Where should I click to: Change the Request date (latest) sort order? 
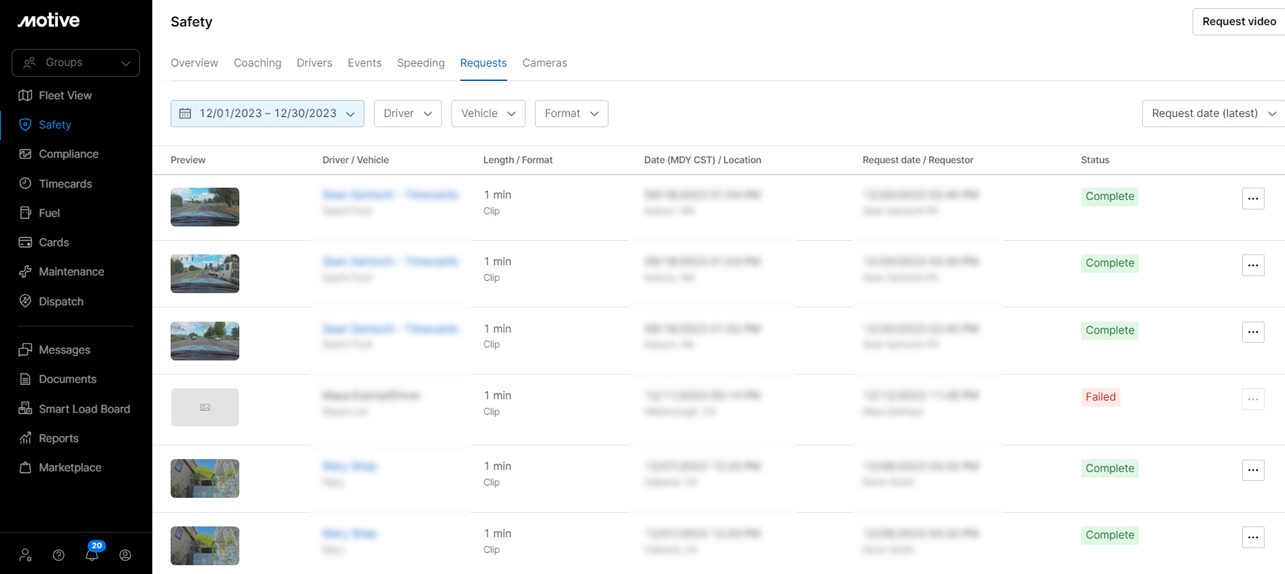tap(1213, 114)
